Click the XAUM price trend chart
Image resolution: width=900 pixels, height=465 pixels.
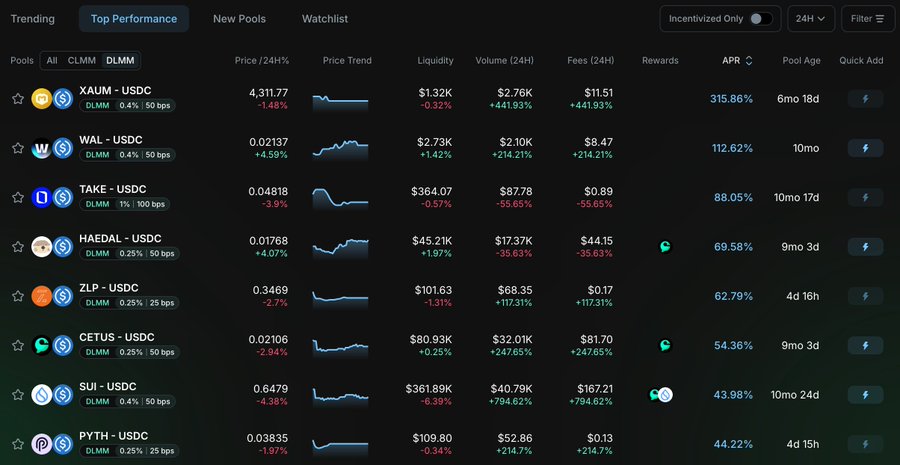[340, 102]
